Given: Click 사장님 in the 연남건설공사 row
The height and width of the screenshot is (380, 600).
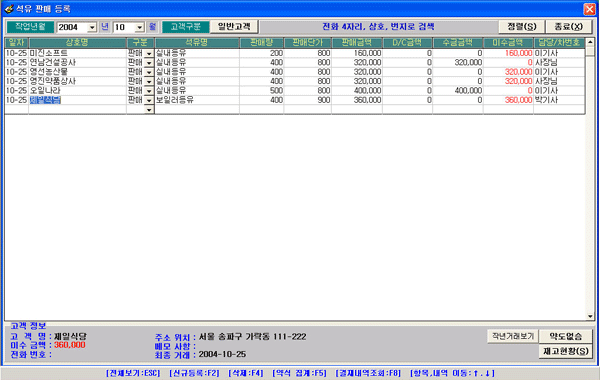Looking at the screenshot, I should pos(559,62).
